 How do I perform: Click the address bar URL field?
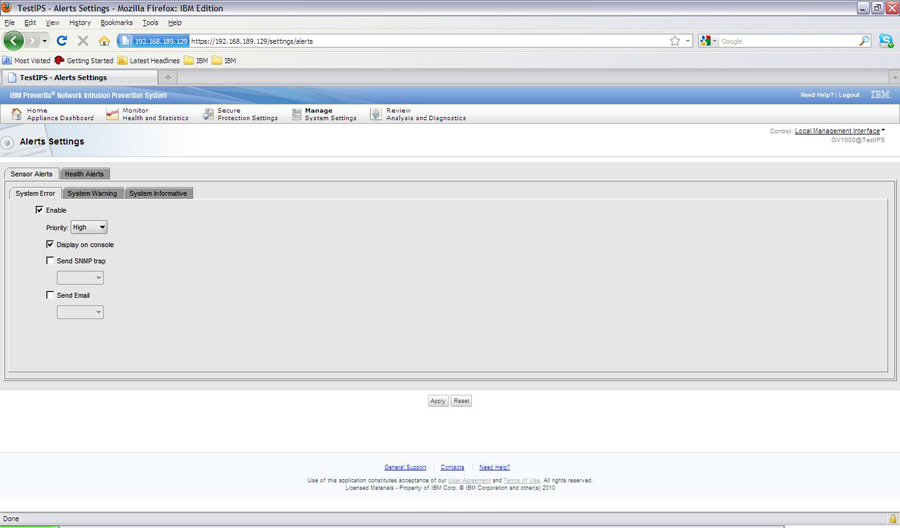(x=428, y=41)
